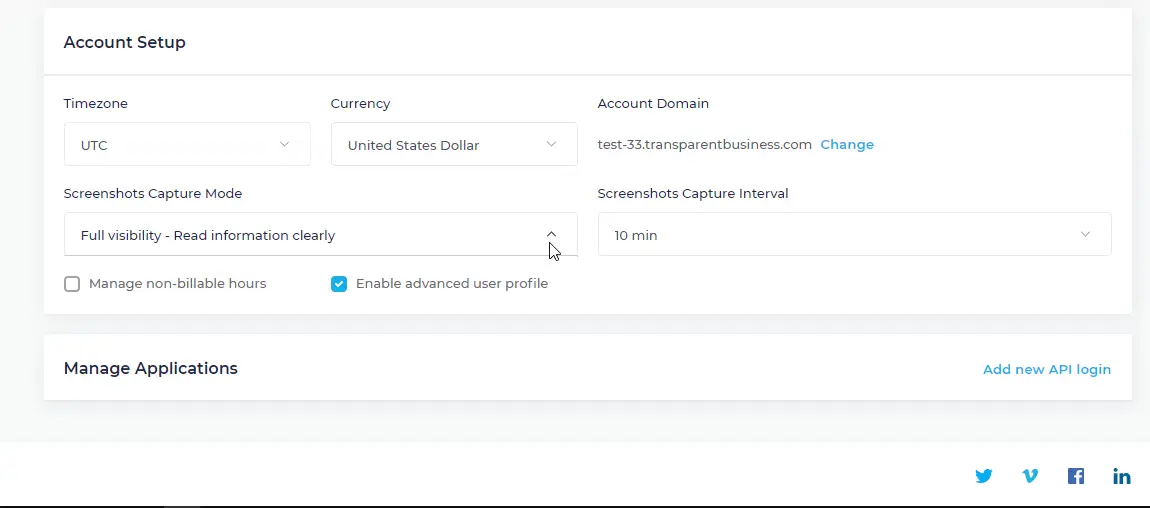1150x508 pixels.
Task: Click the "Manage non-billable hours" label text
Action: (178, 284)
